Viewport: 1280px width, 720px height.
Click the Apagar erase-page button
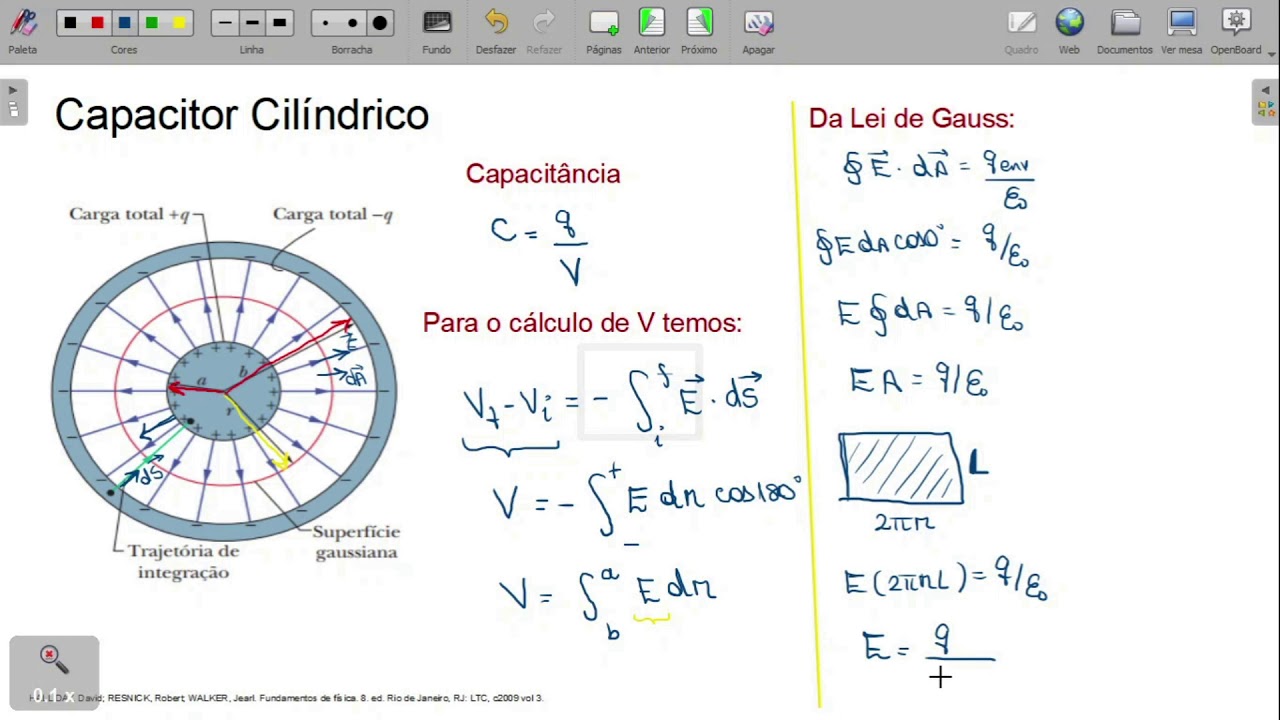coord(758,30)
